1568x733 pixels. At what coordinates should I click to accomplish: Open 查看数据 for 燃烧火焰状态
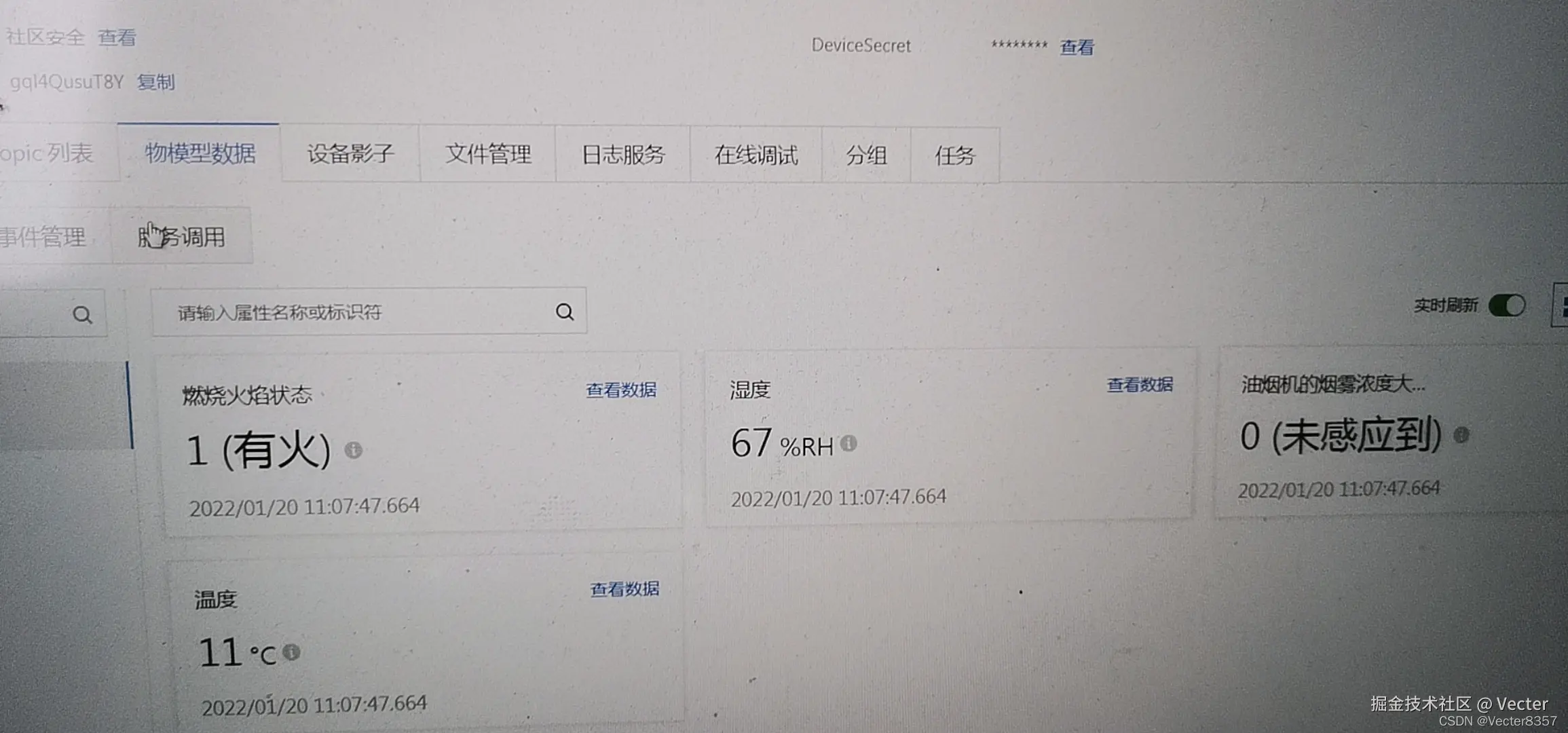click(620, 389)
